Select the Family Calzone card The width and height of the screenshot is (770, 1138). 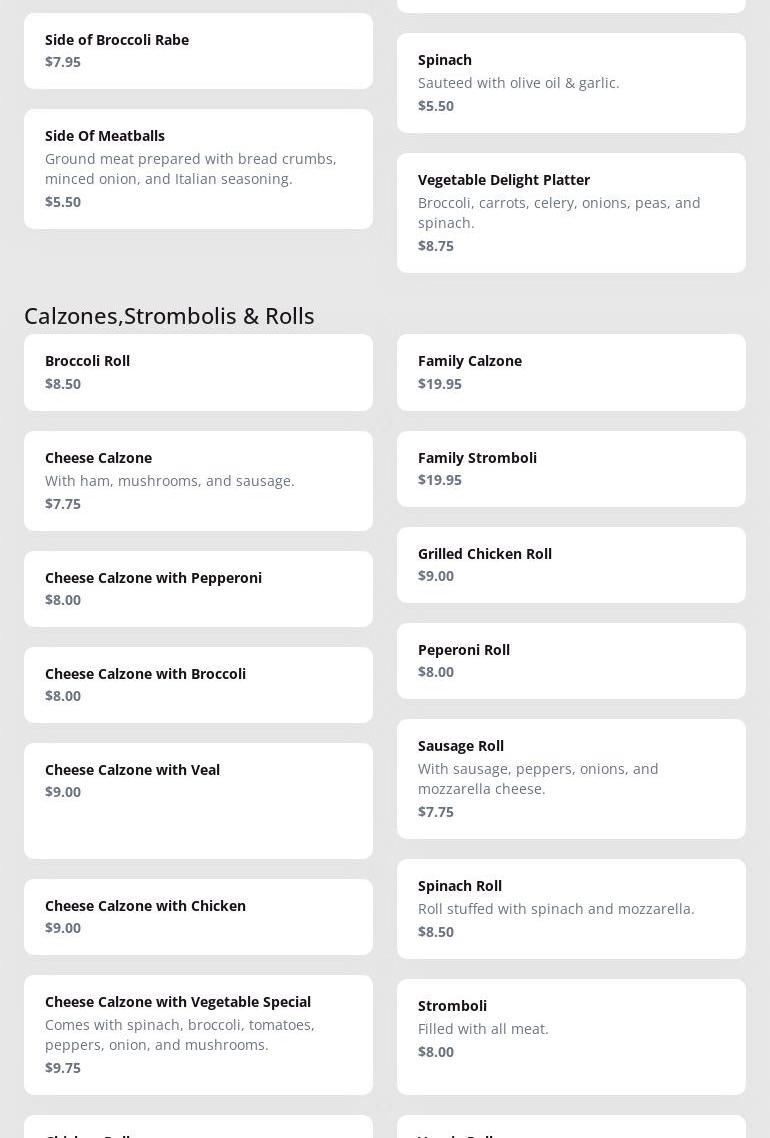point(571,372)
